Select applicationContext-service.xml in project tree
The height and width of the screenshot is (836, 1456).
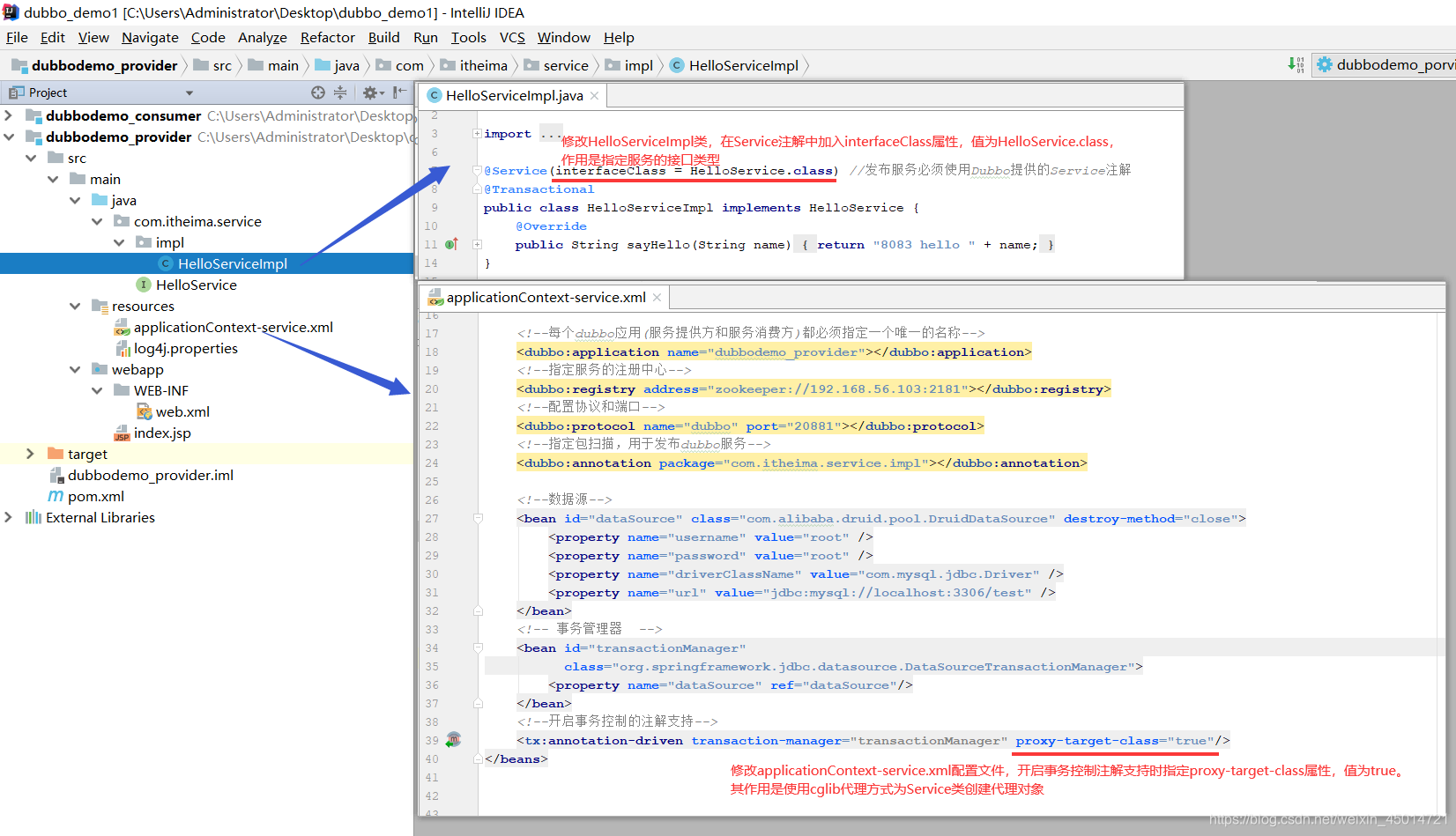[x=233, y=327]
